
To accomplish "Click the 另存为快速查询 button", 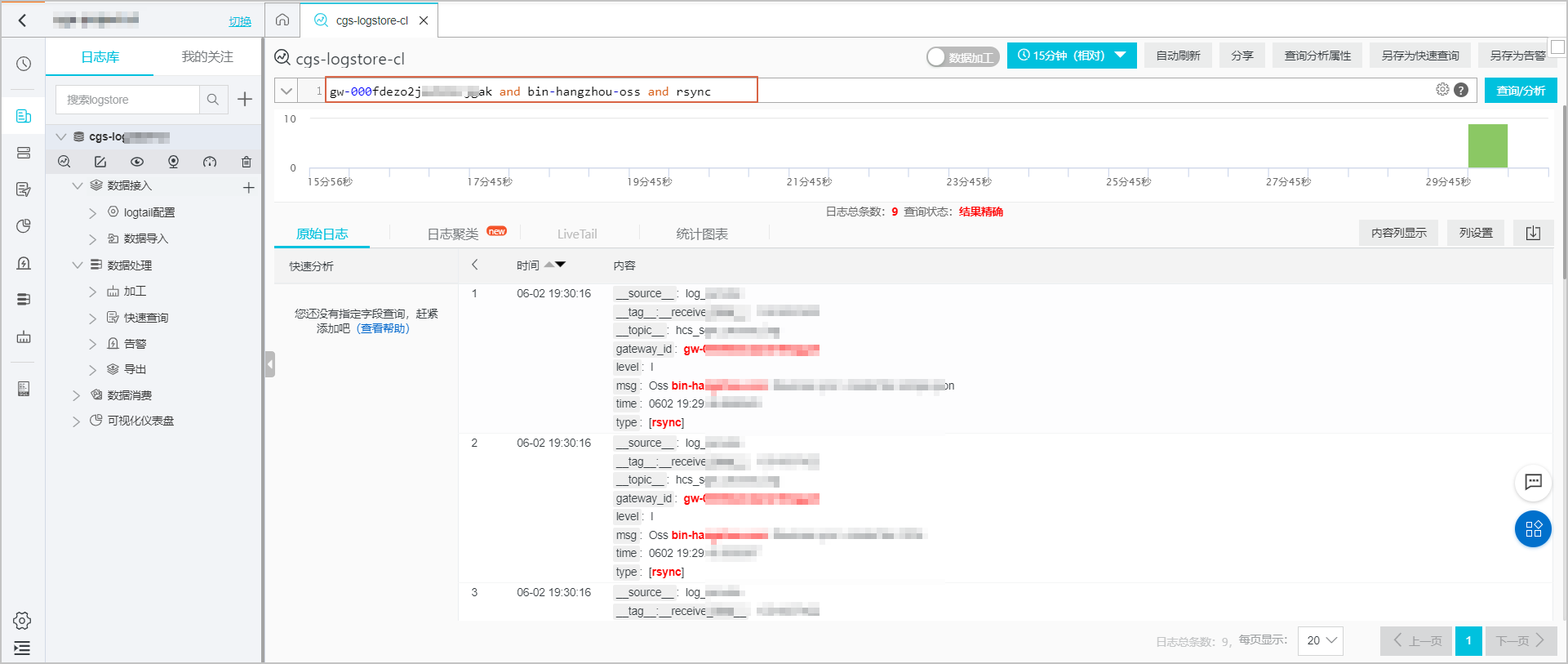I will point(1420,56).
